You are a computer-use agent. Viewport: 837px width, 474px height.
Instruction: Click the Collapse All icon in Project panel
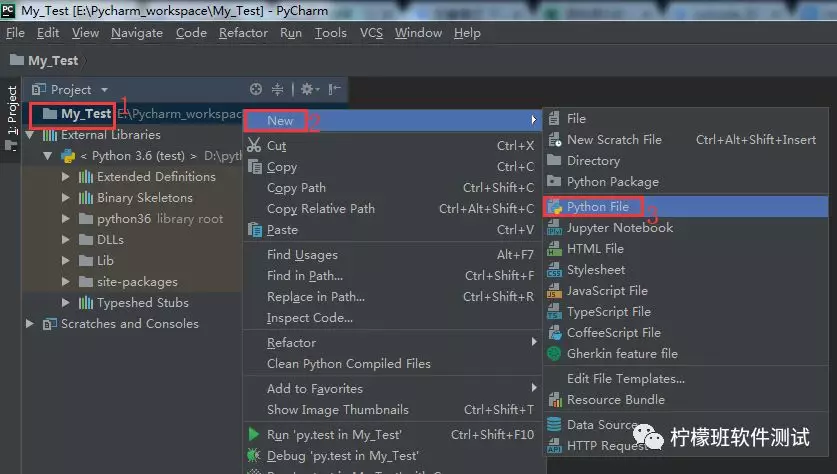pos(278,90)
